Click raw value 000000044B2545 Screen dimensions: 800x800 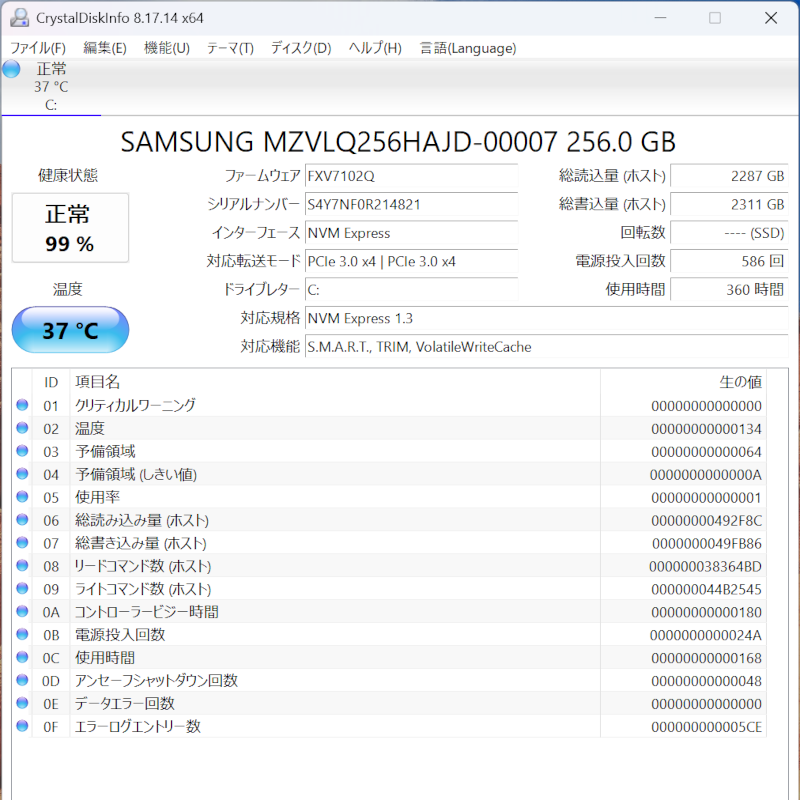pyautogui.click(x=706, y=590)
